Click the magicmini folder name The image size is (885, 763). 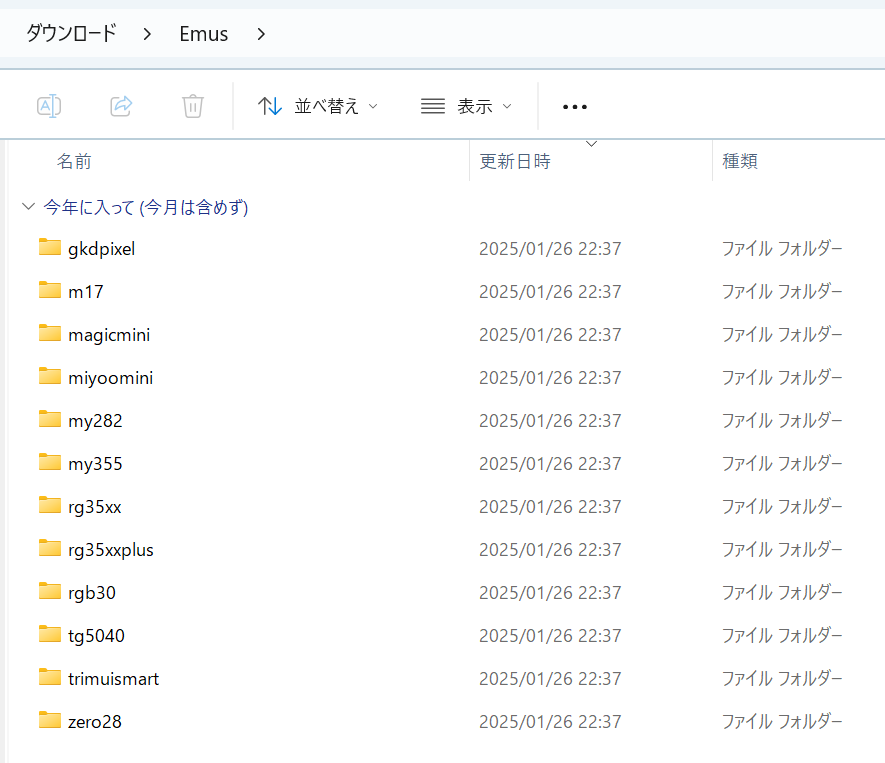[109, 335]
